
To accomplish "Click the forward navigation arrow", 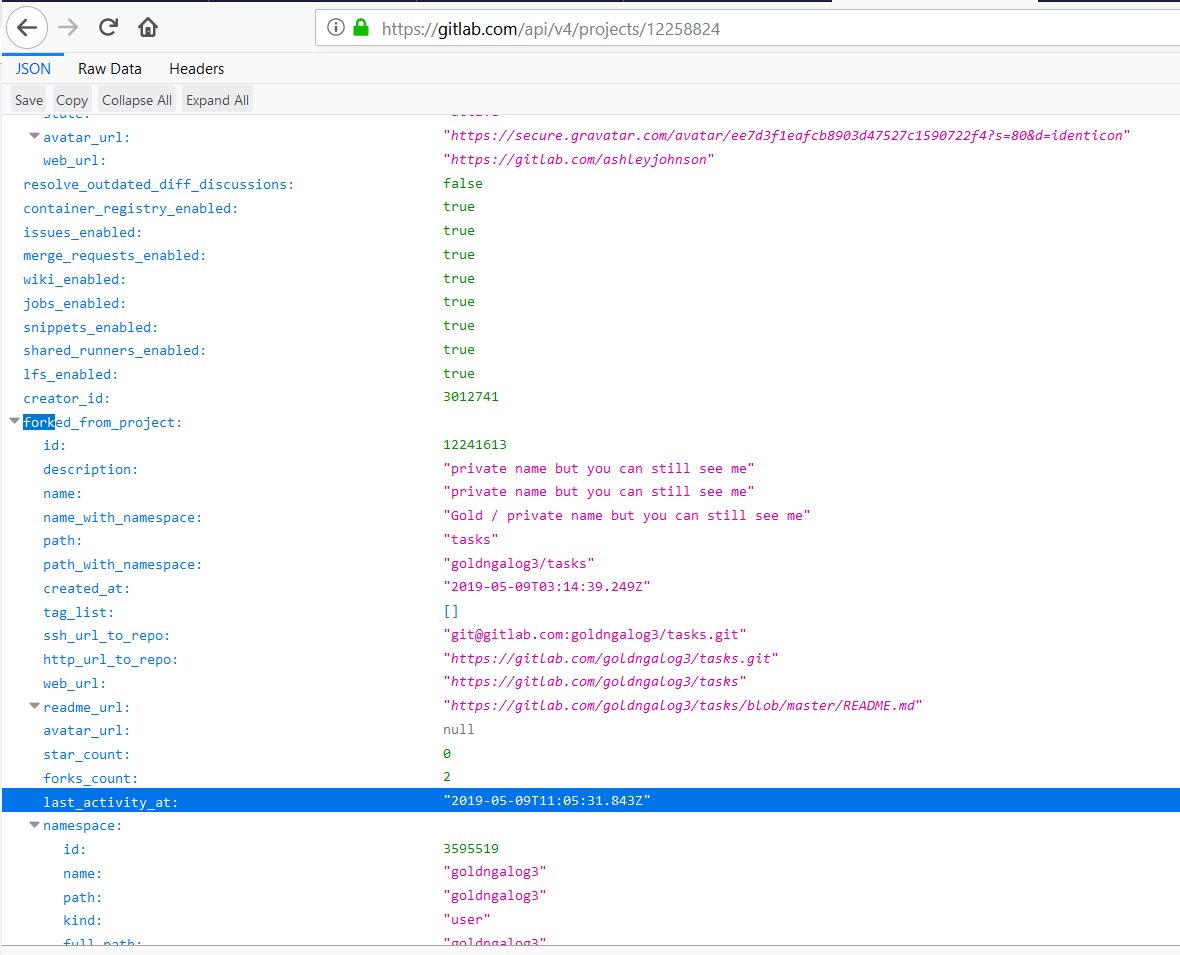I will click(x=68, y=27).
